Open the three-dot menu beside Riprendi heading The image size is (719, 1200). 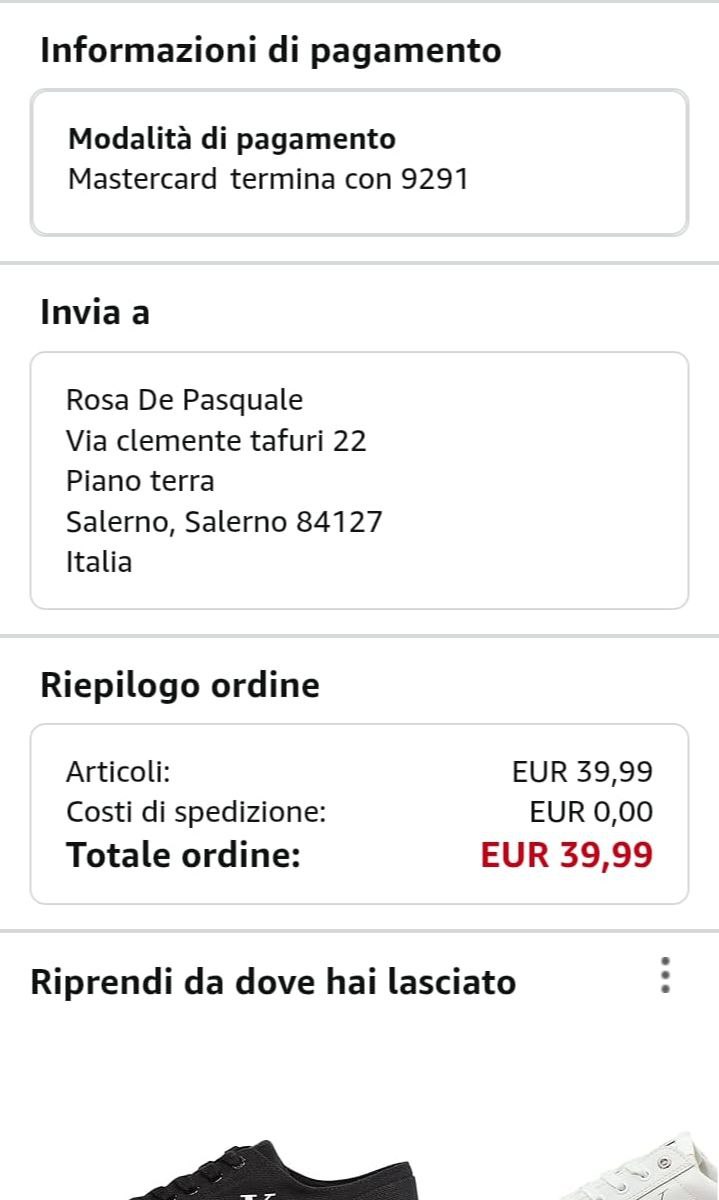(x=666, y=976)
